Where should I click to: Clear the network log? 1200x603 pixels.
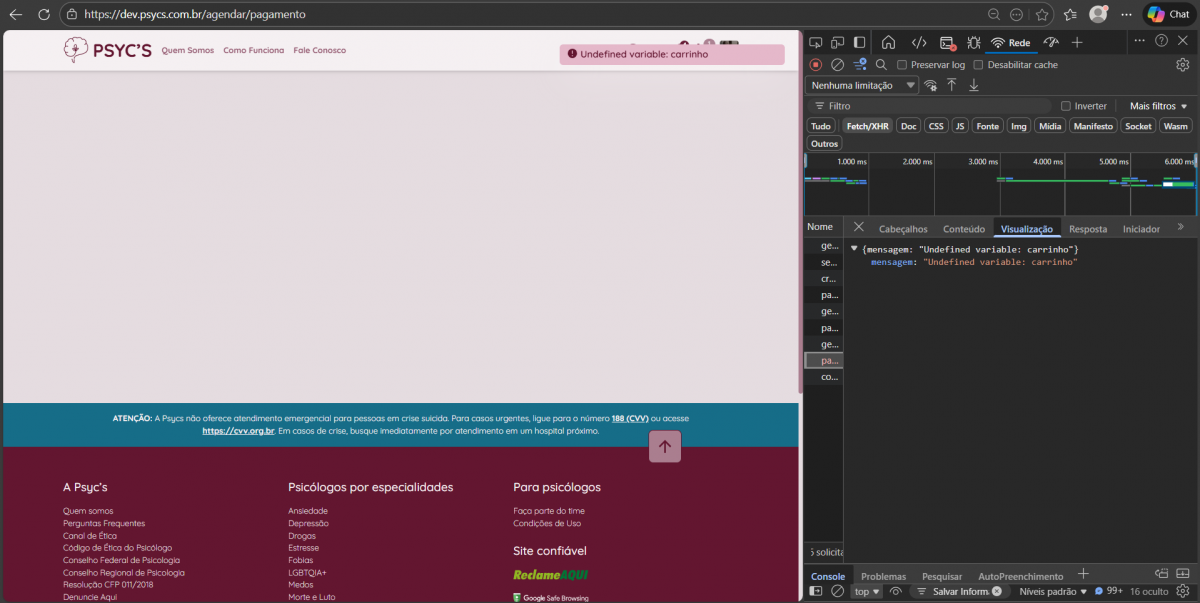coord(838,65)
